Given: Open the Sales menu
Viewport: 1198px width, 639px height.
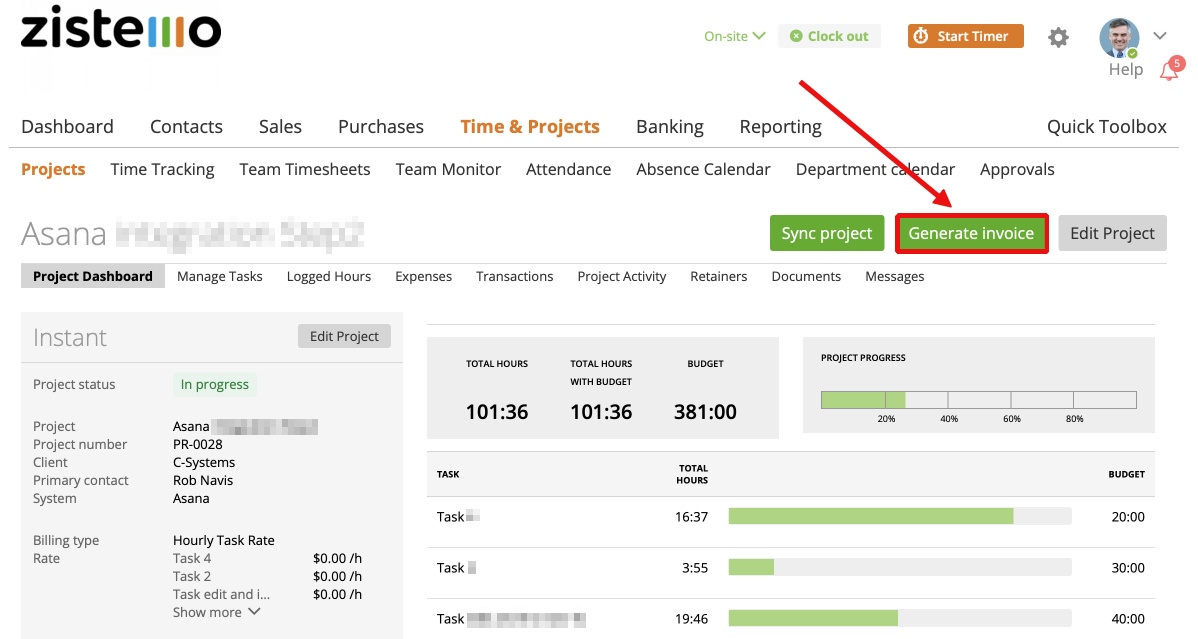Looking at the screenshot, I should click(280, 127).
